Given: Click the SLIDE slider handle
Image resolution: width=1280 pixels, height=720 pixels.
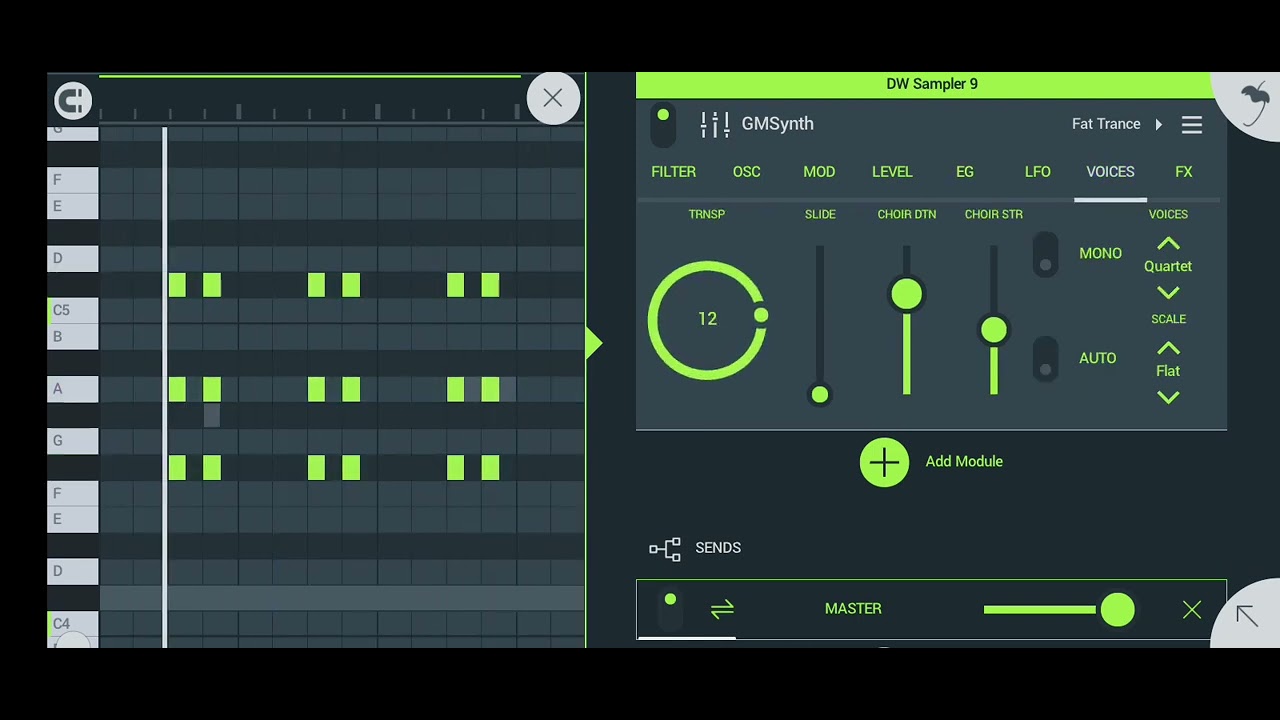Looking at the screenshot, I should pyautogui.click(x=820, y=395).
